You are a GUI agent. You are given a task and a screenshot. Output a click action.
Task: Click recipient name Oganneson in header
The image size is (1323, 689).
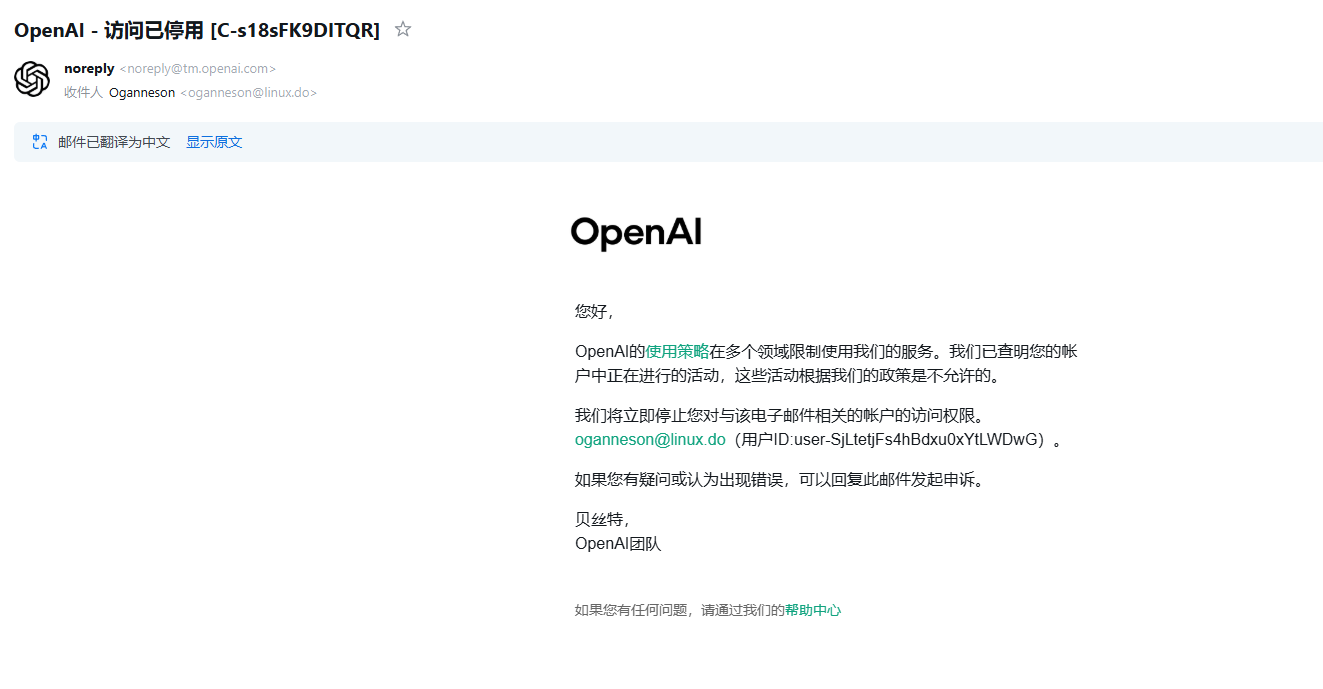pyautogui.click(x=142, y=93)
